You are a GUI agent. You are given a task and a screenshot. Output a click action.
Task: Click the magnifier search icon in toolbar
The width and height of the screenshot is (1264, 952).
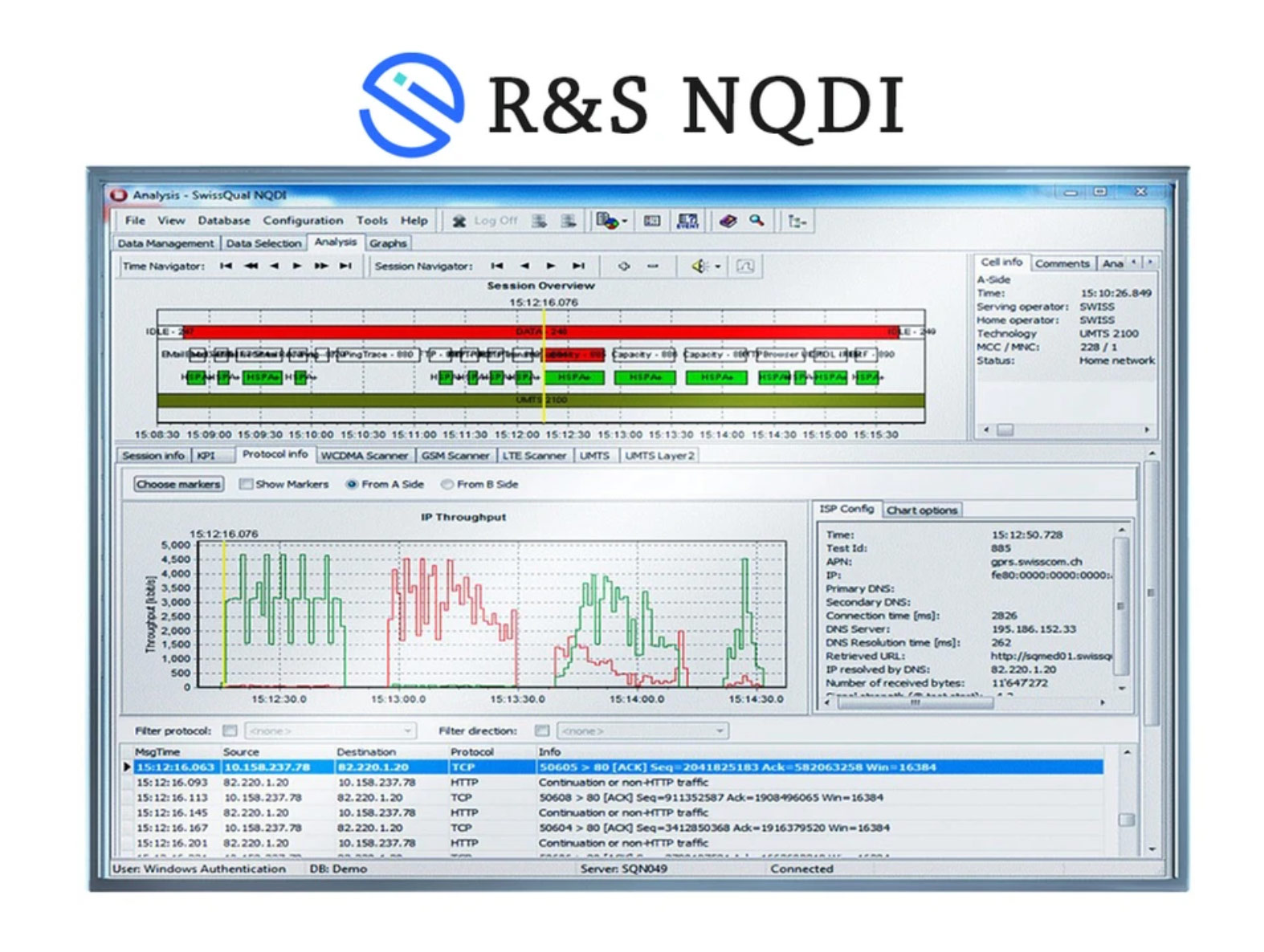pos(756,221)
